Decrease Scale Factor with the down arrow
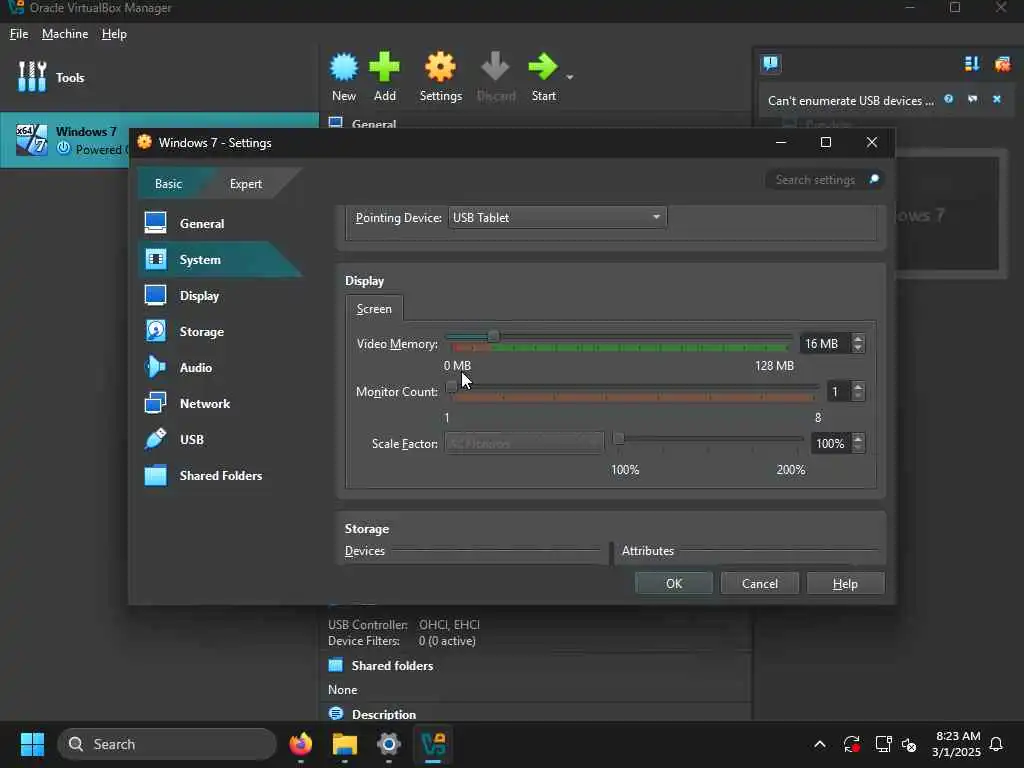This screenshot has height=768, width=1024. coord(858,448)
